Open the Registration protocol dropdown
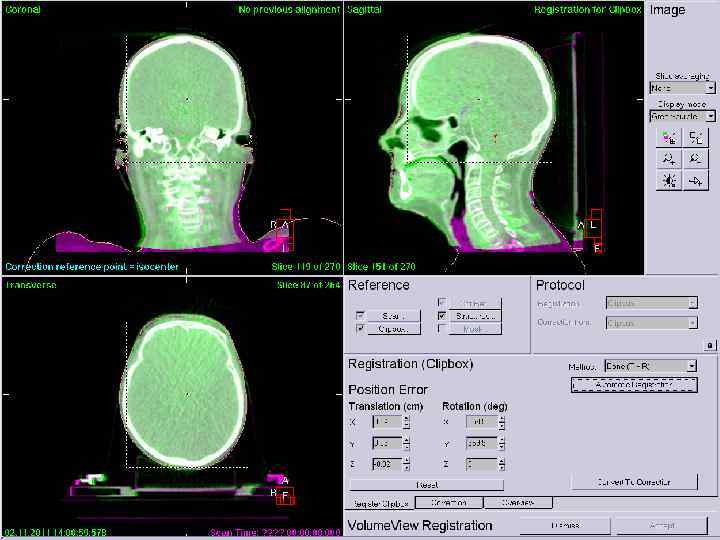The height and width of the screenshot is (540, 720). tap(652, 303)
